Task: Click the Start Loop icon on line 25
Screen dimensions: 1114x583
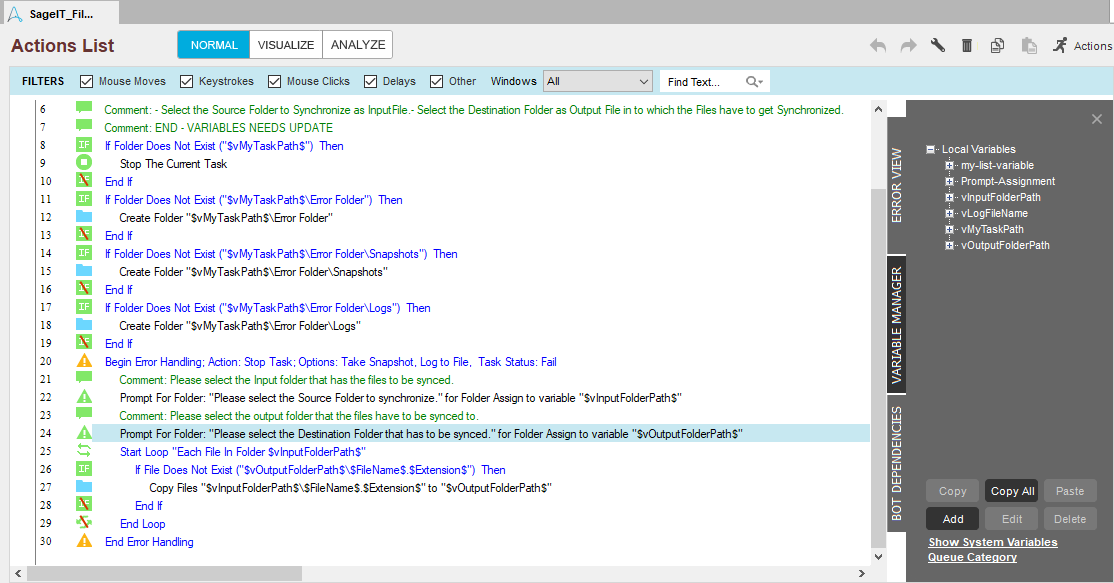Action: pyautogui.click(x=84, y=452)
